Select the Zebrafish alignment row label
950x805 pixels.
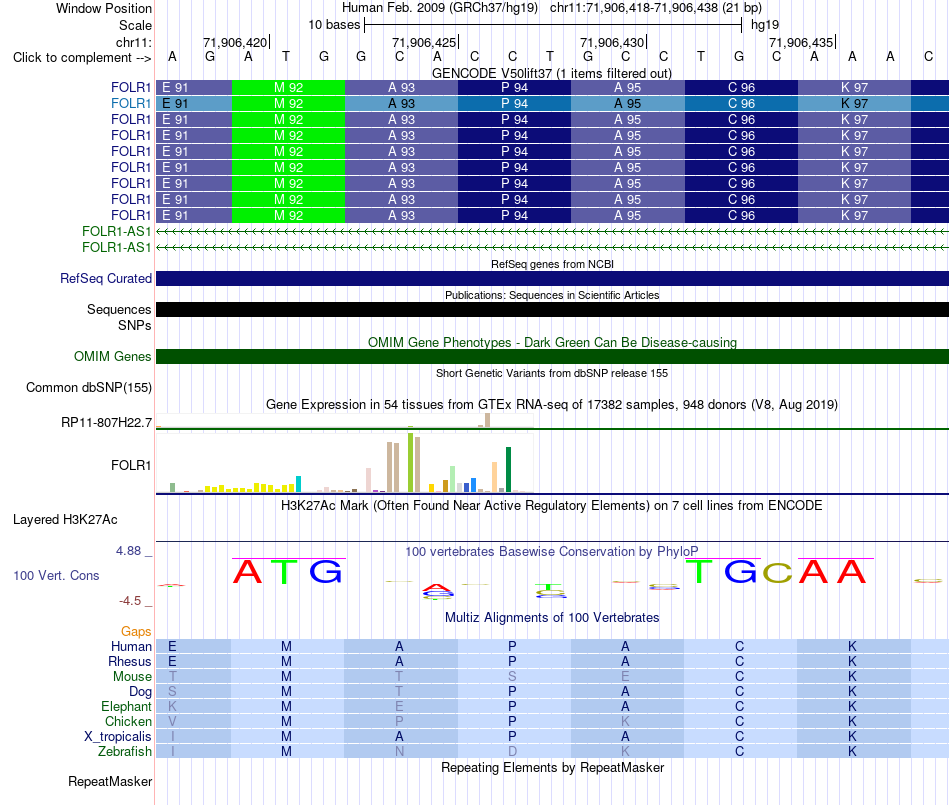pyautogui.click(x=125, y=751)
